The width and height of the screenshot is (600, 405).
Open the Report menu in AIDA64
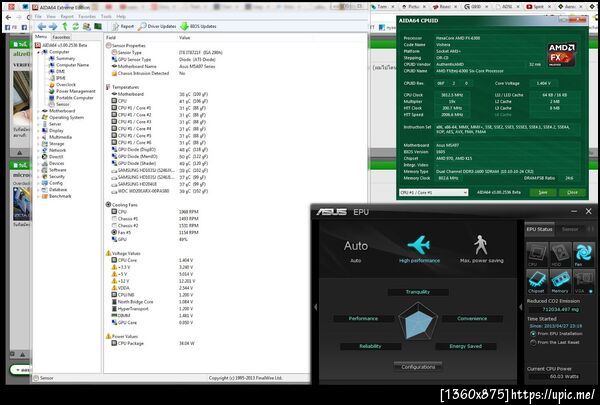[x=67, y=16]
